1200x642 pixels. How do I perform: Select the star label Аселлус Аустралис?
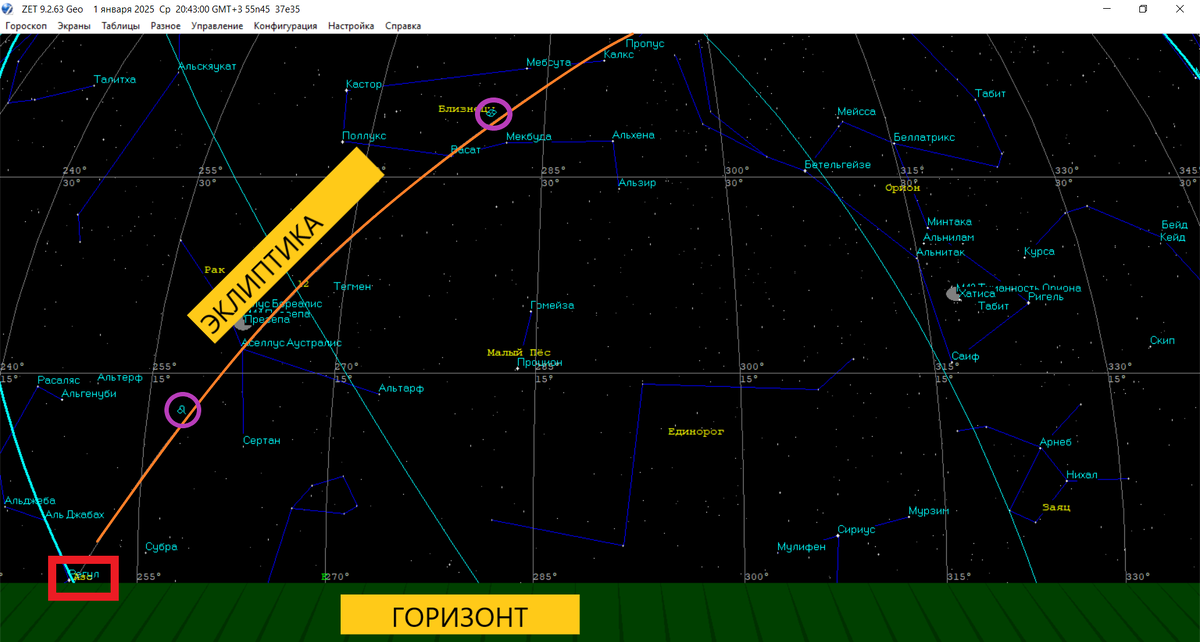point(291,342)
